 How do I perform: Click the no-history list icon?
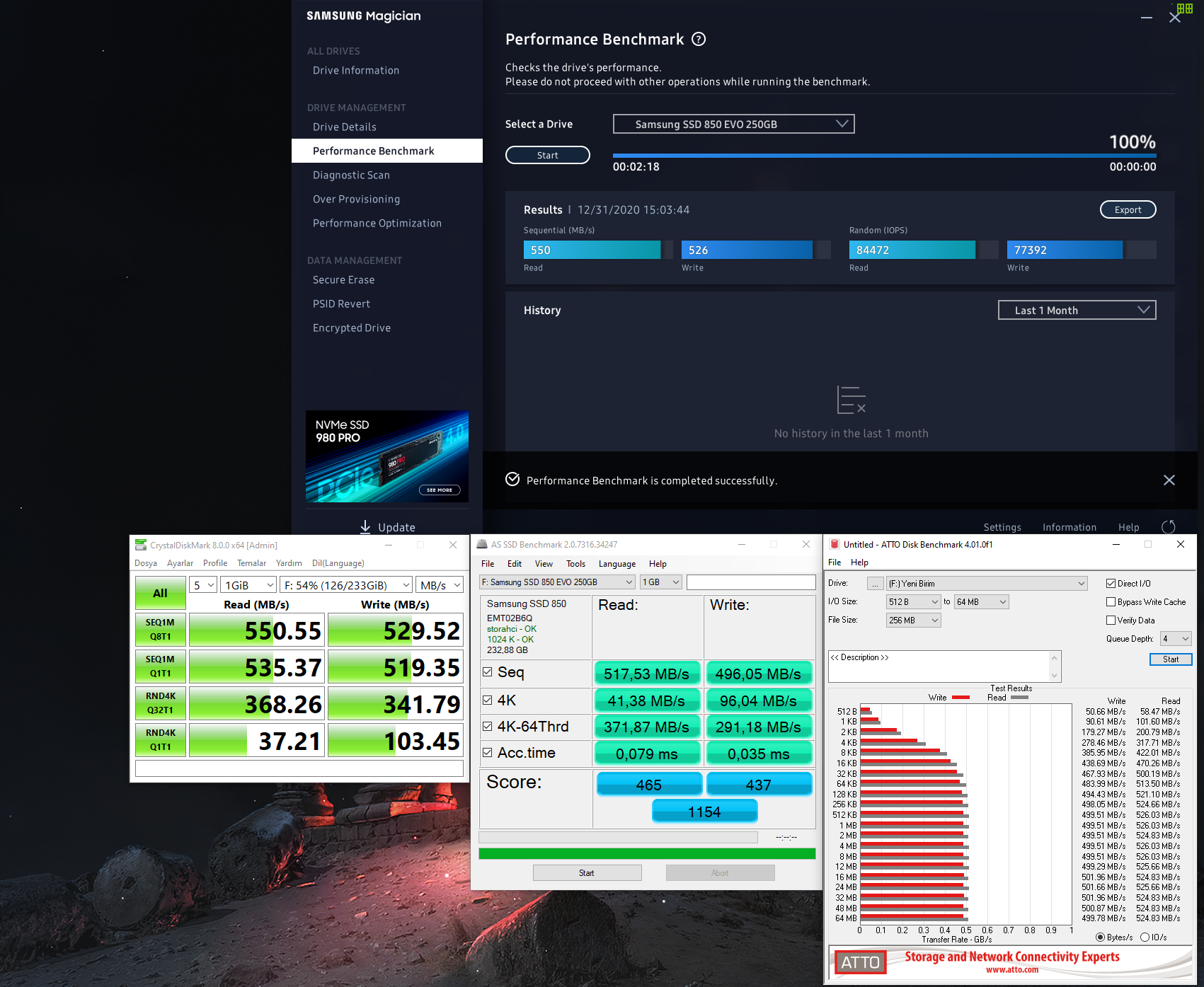851,400
